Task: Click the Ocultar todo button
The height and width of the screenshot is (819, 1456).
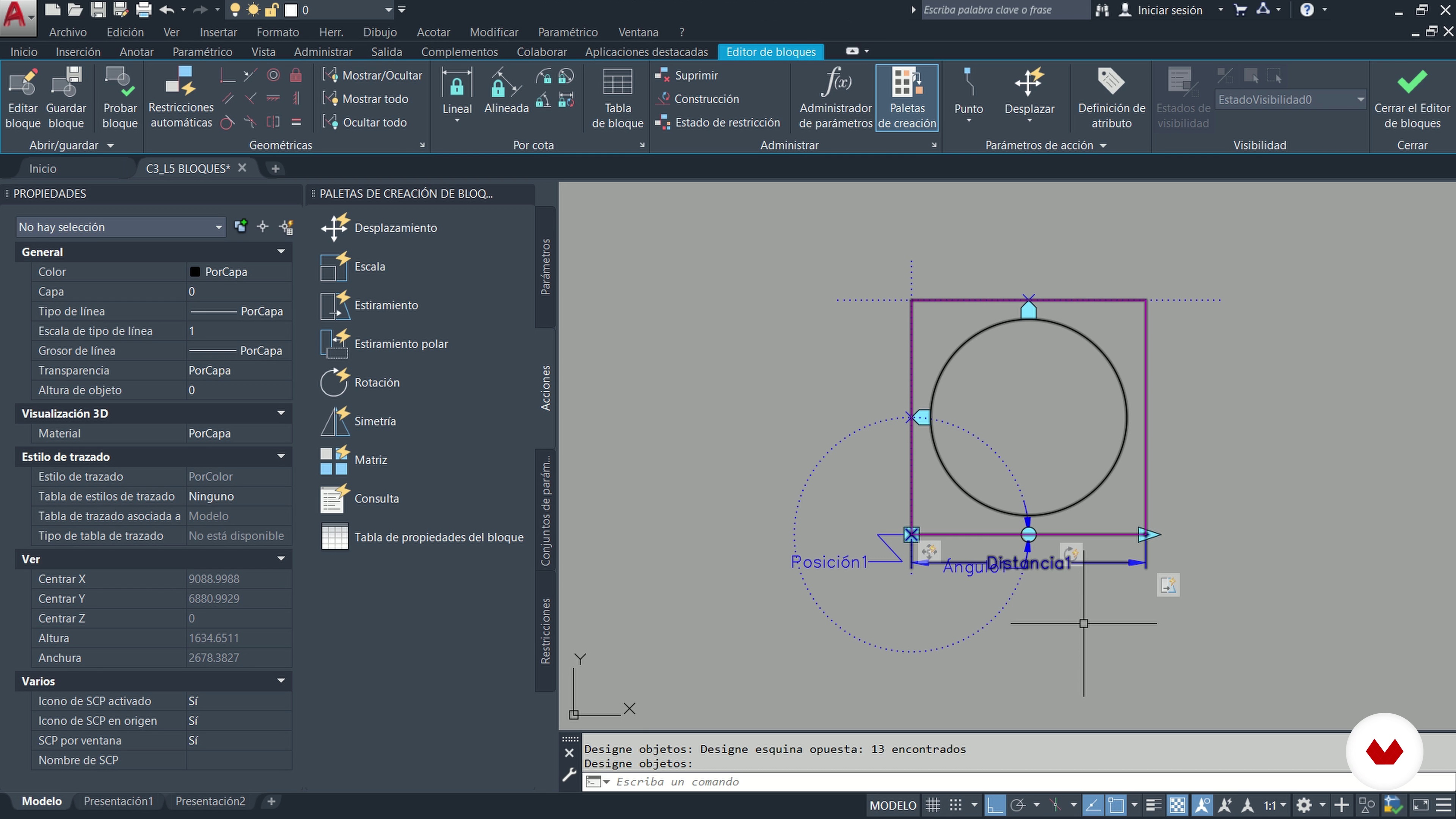Action: [364, 122]
